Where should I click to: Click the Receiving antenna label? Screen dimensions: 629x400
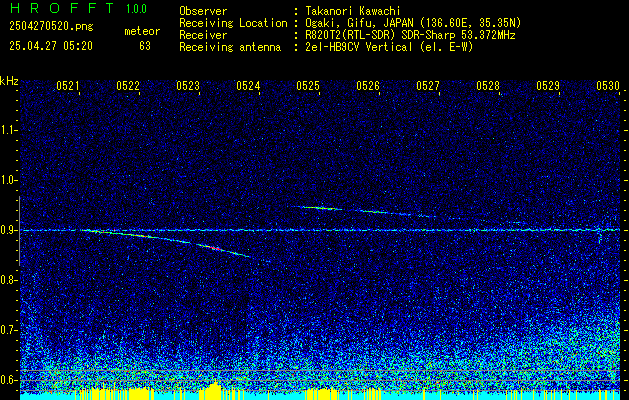[x=230, y=47]
